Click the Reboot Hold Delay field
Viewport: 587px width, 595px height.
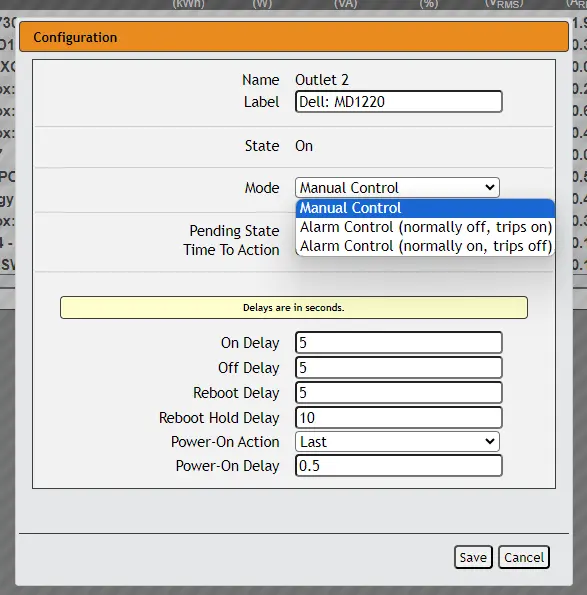click(x=398, y=418)
